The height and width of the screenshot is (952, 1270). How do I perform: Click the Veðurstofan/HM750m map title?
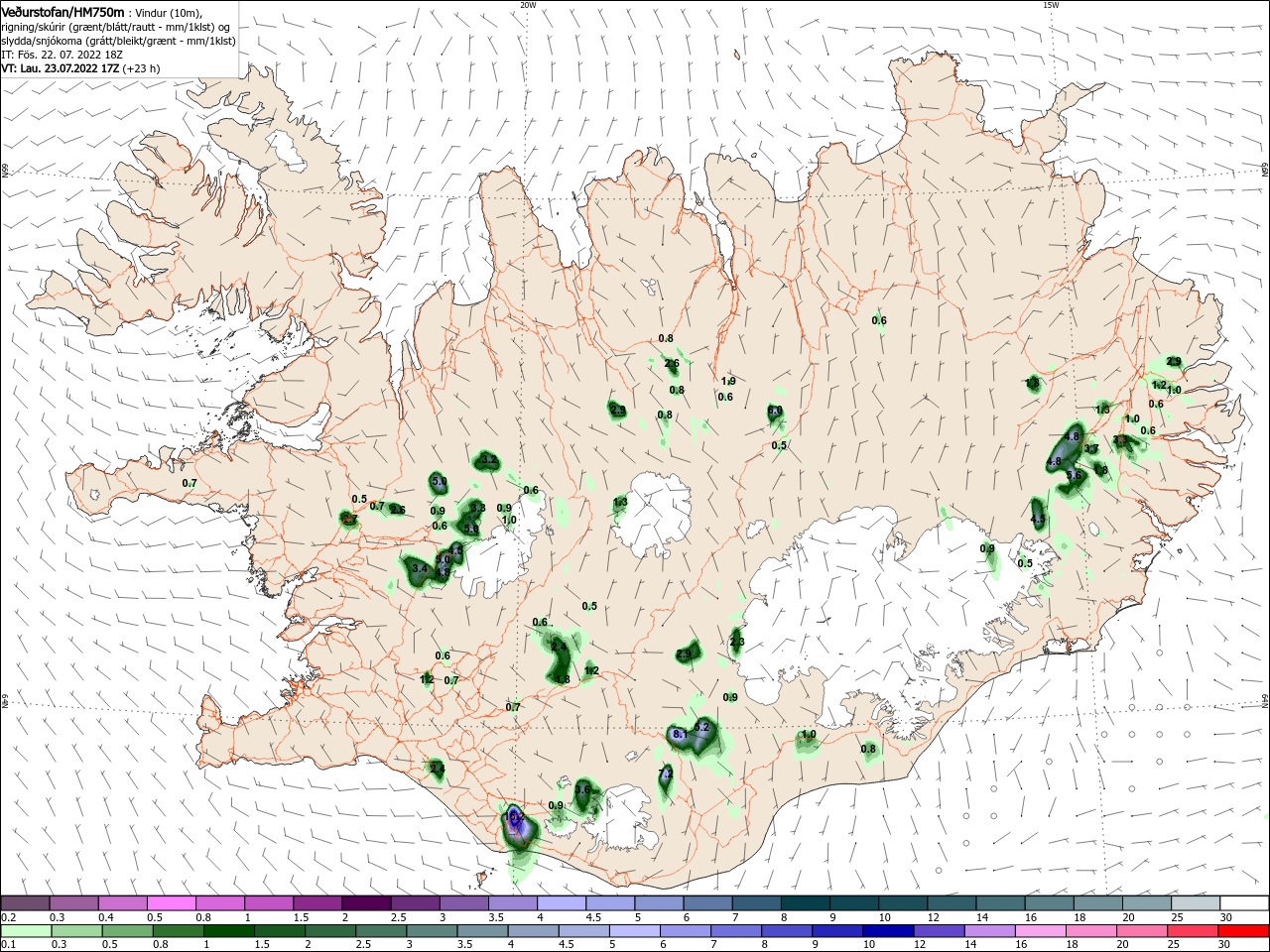63,11
